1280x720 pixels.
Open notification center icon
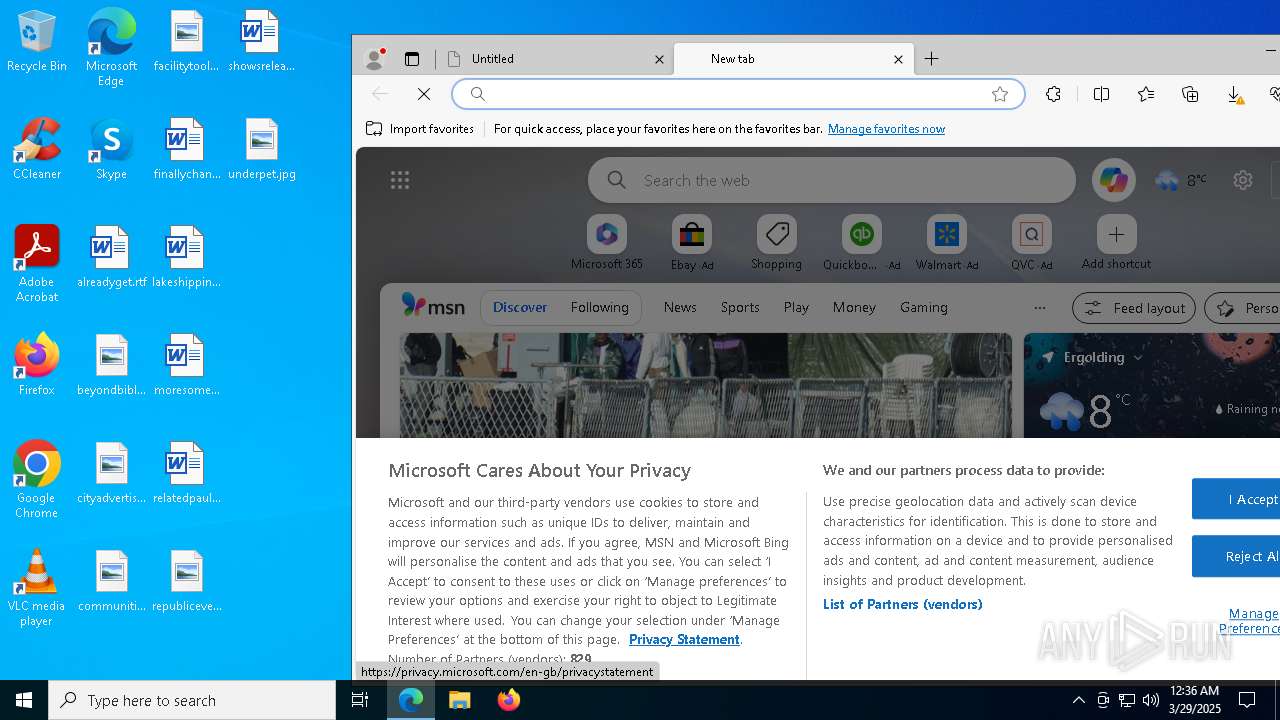[x=1247, y=700]
